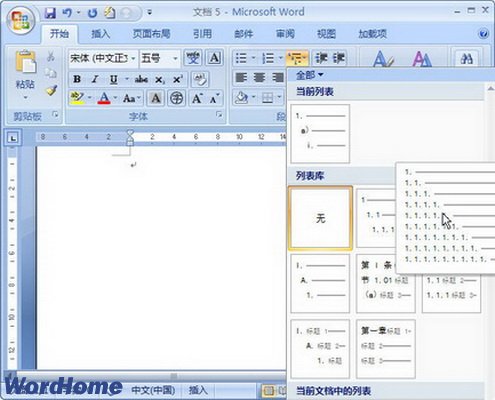Clear formatting with the eraser icon
495x400 pixels.
point(200,79)
